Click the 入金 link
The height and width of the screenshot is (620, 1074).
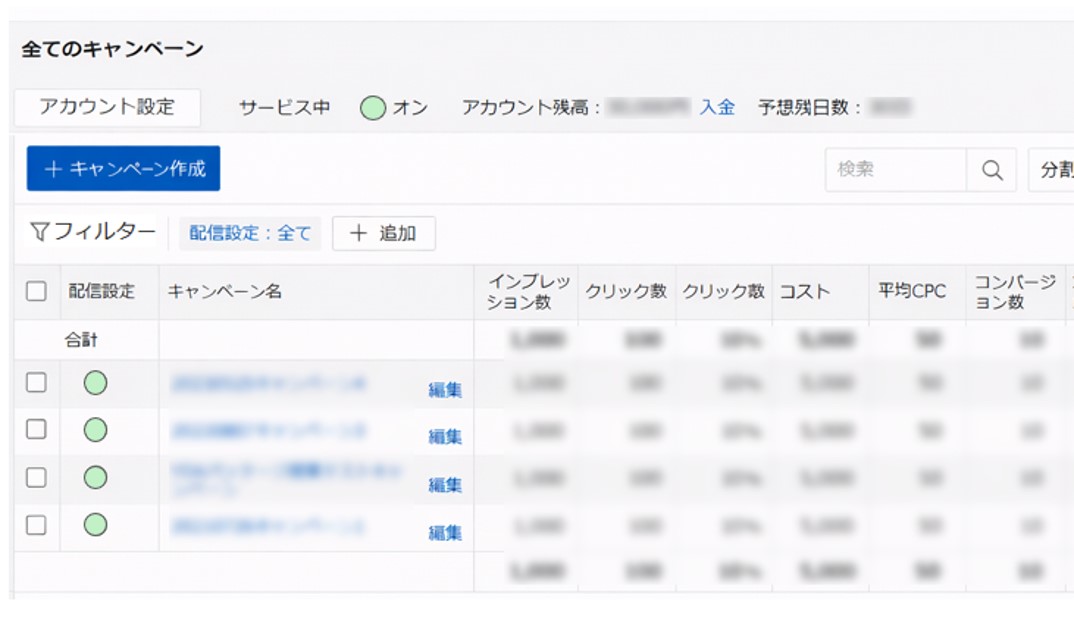717,108
